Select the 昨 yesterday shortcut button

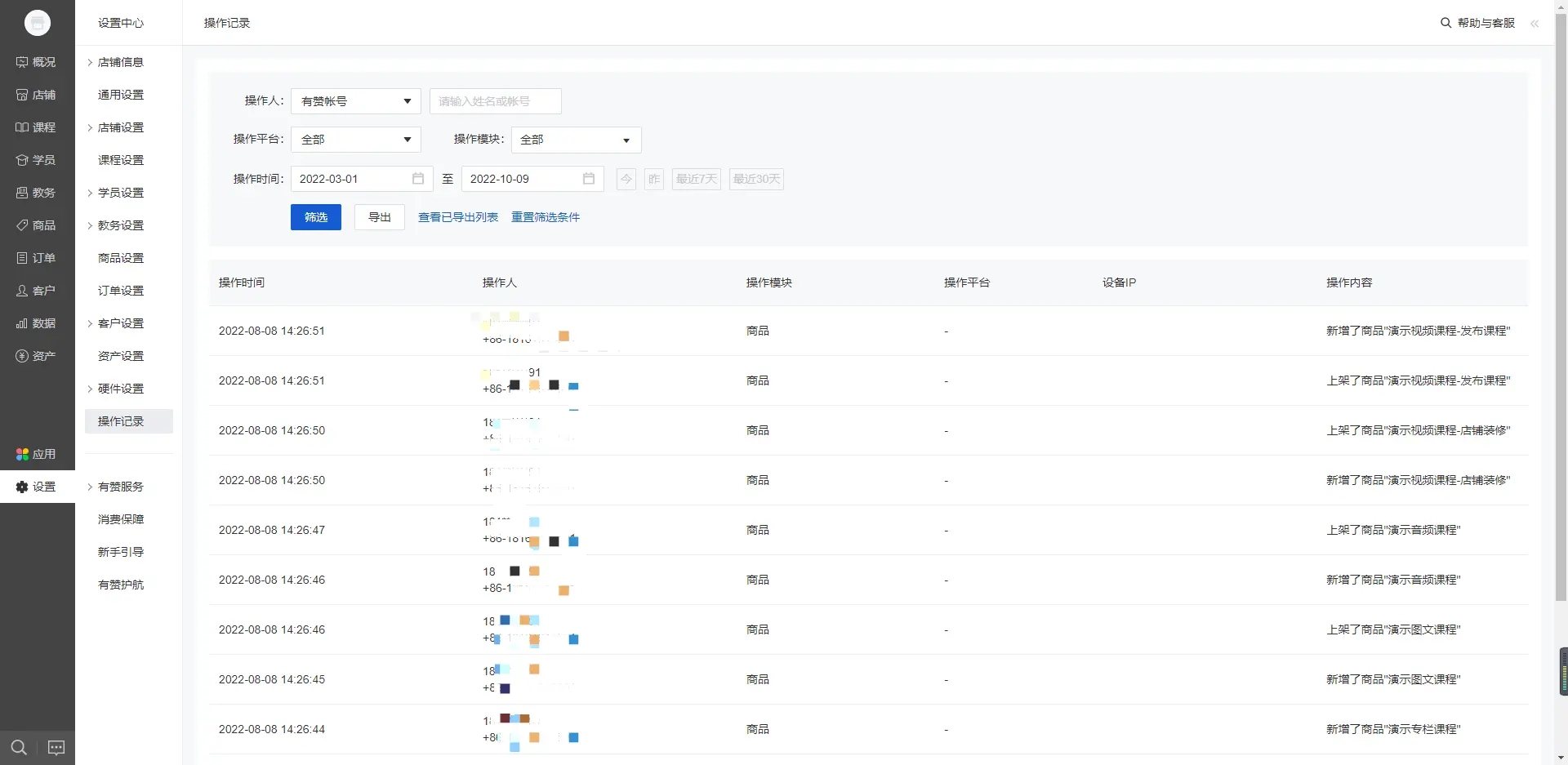pyautogui.click(x=654, y=179)
